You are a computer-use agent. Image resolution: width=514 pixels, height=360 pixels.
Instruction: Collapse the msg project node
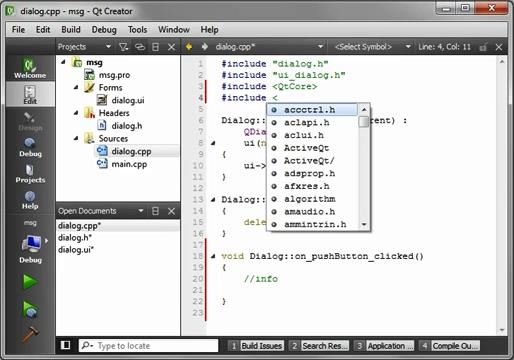(x=63, y=62)
